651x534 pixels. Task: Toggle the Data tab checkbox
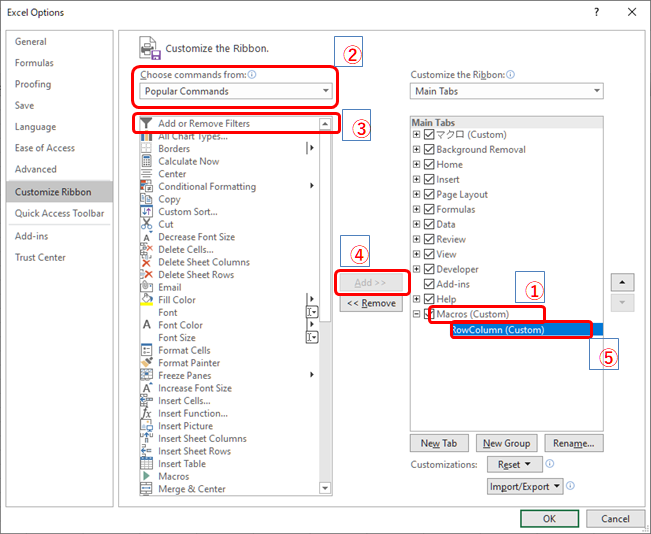429,224
